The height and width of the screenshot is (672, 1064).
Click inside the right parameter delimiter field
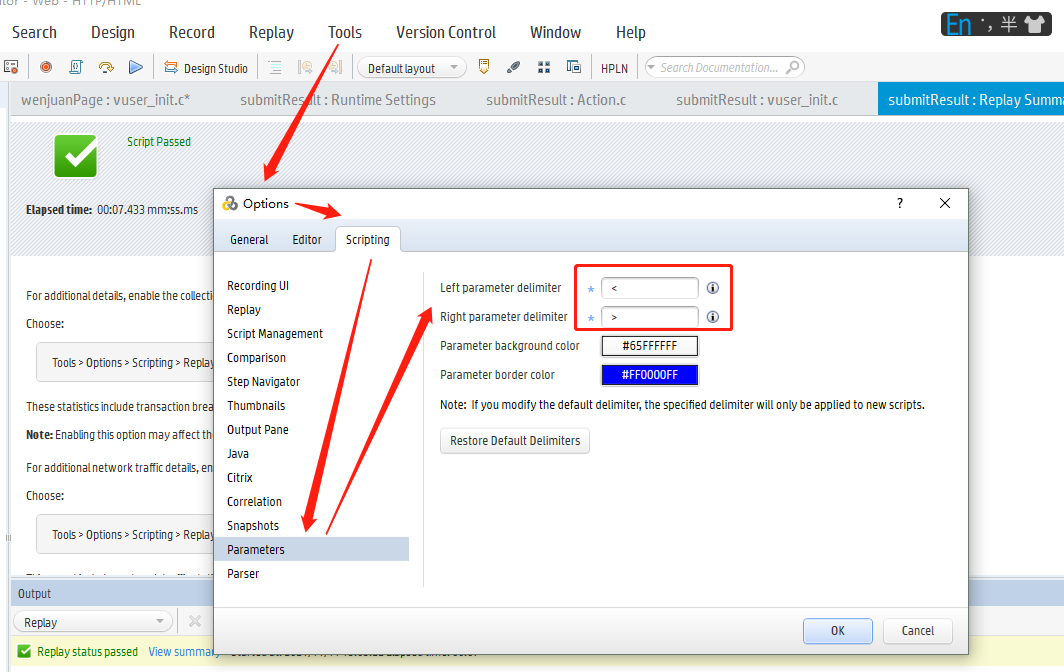click(650, 316)
